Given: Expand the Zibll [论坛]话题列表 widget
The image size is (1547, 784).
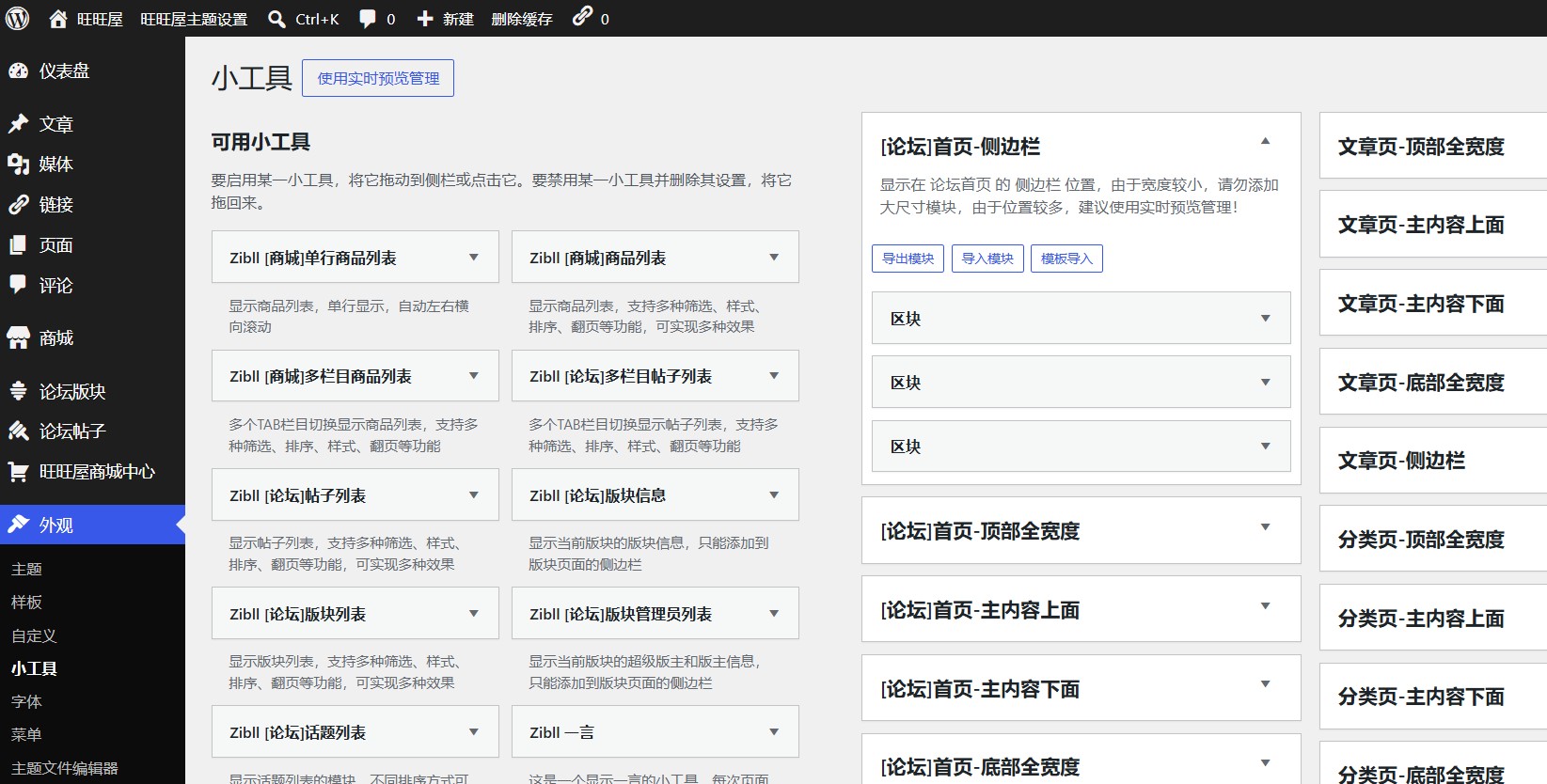Looking at the screenshot, I should [474, 732].
